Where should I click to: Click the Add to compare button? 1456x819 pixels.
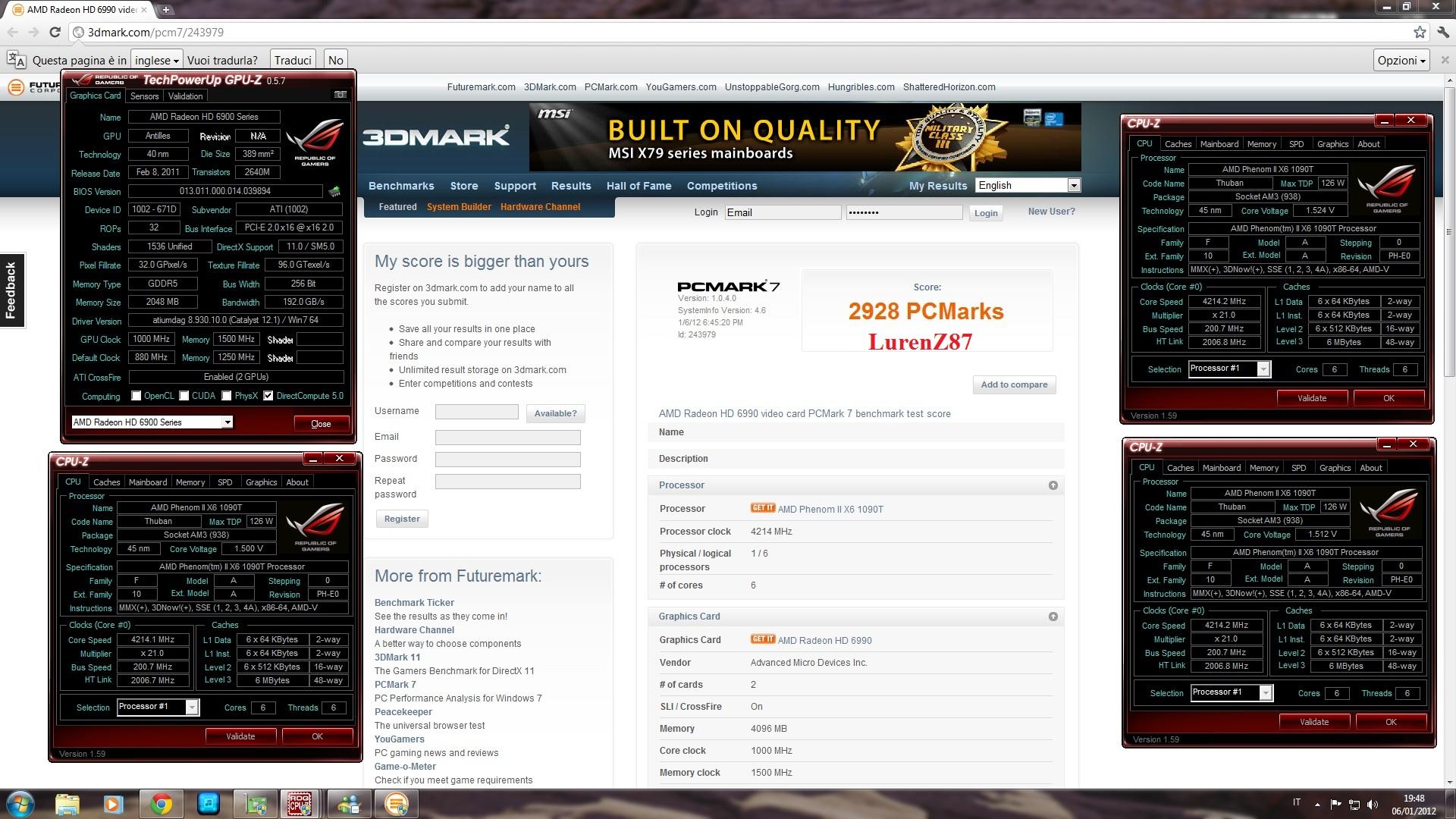click(x=1014, y=384)
